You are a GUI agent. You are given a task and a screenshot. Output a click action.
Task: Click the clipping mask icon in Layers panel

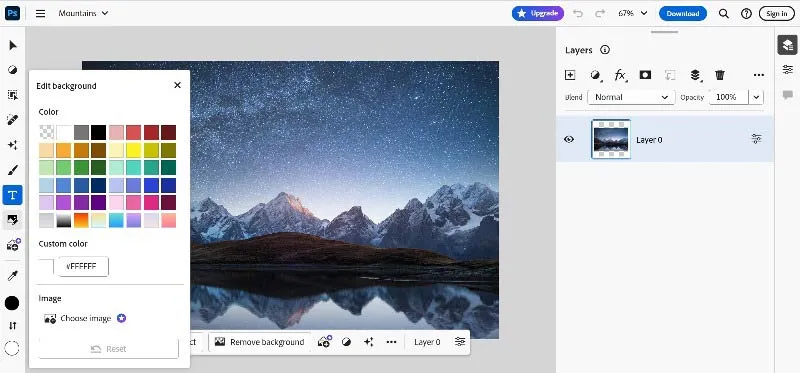pos(670,75)
